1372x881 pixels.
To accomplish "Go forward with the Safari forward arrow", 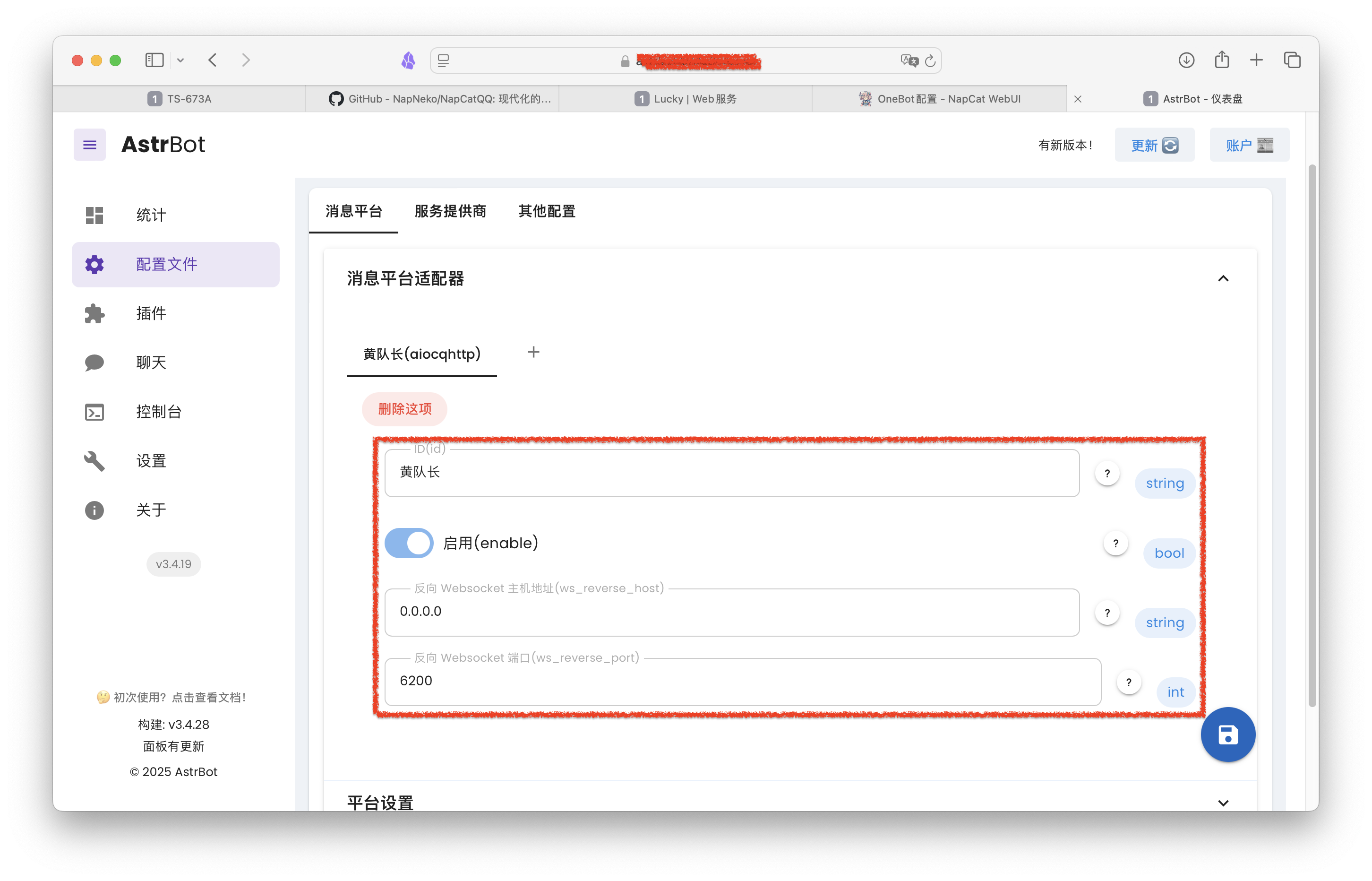I will pos(246,60).
